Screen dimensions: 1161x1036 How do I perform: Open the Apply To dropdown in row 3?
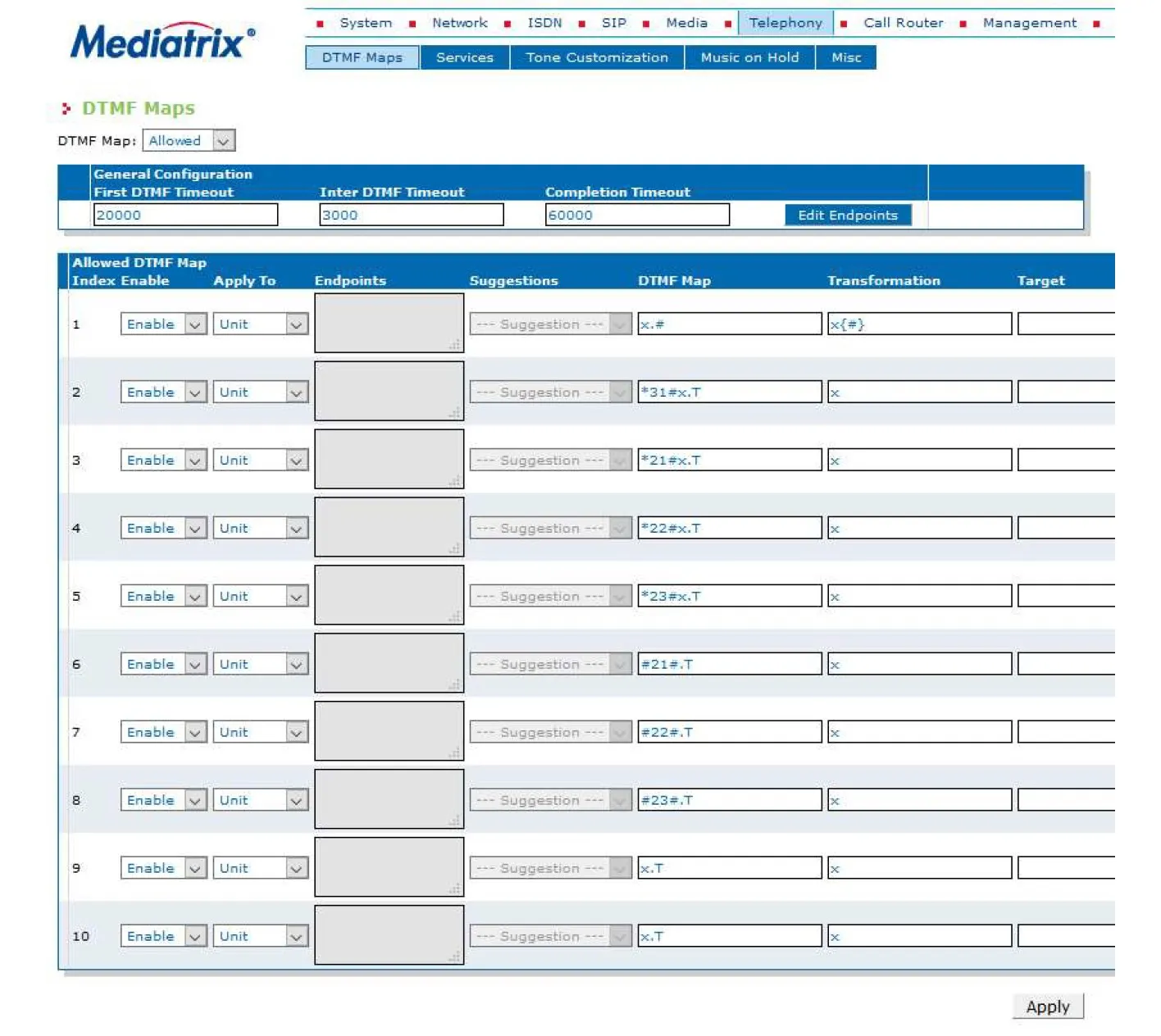click(x=260, y=461)
